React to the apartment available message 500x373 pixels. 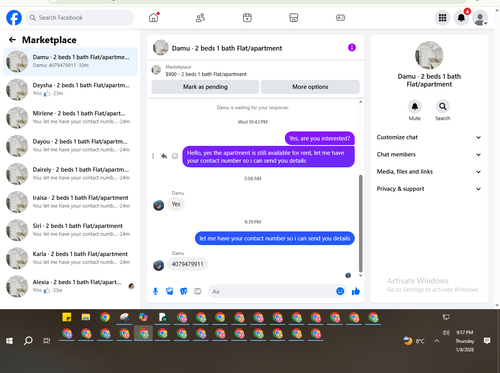[x=175, y=156]
